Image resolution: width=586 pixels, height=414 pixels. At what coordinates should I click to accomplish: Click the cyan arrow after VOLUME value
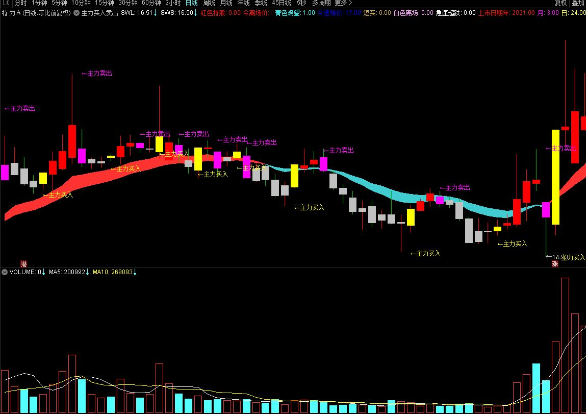point(44,272)
